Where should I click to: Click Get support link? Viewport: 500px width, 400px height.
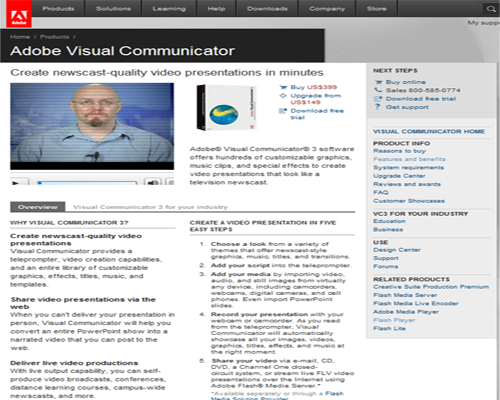407,107
